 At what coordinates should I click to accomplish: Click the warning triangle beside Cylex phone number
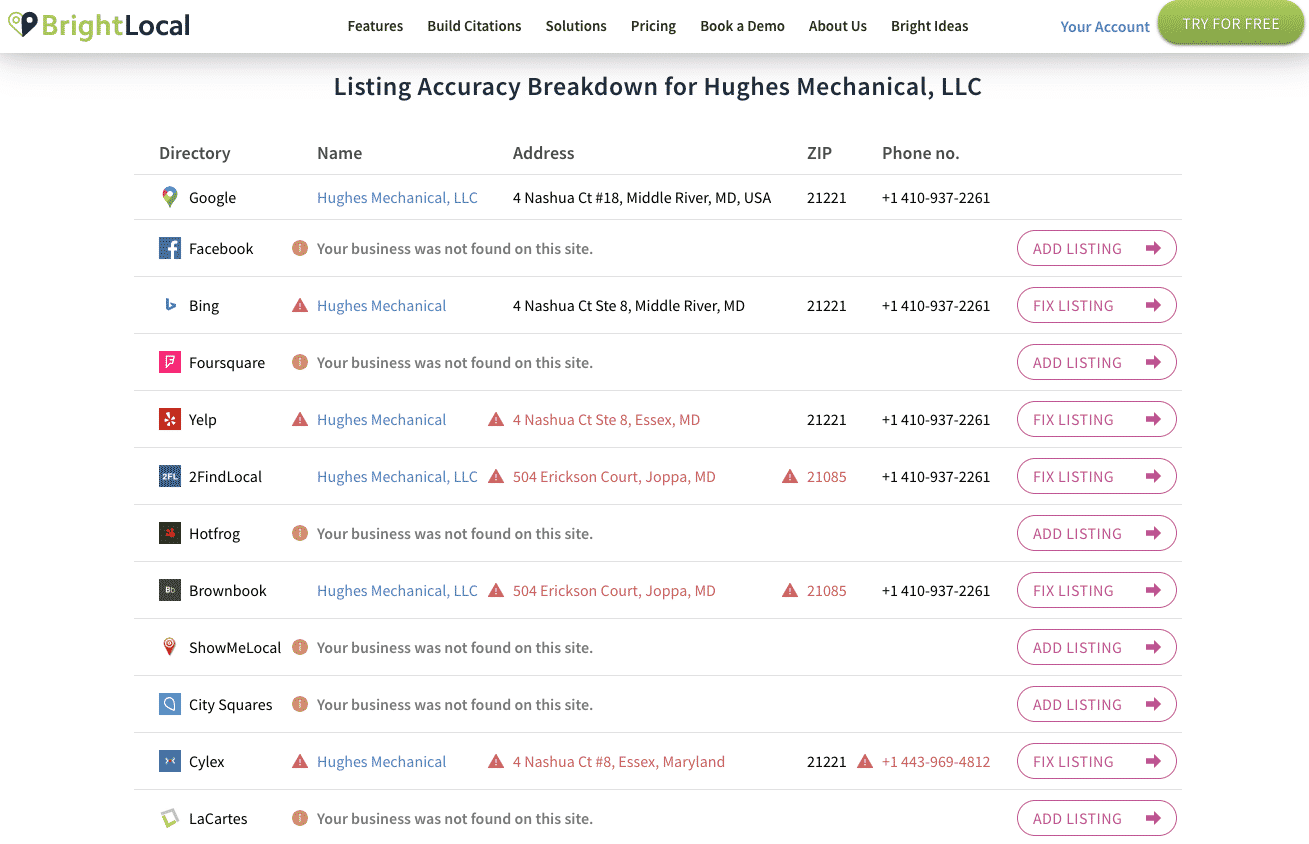865,762
